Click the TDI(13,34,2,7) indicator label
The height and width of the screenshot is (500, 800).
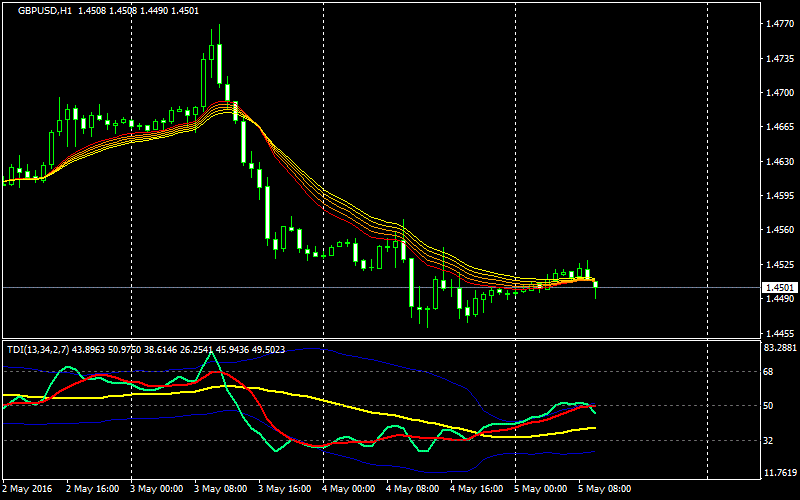coord(38,350)
